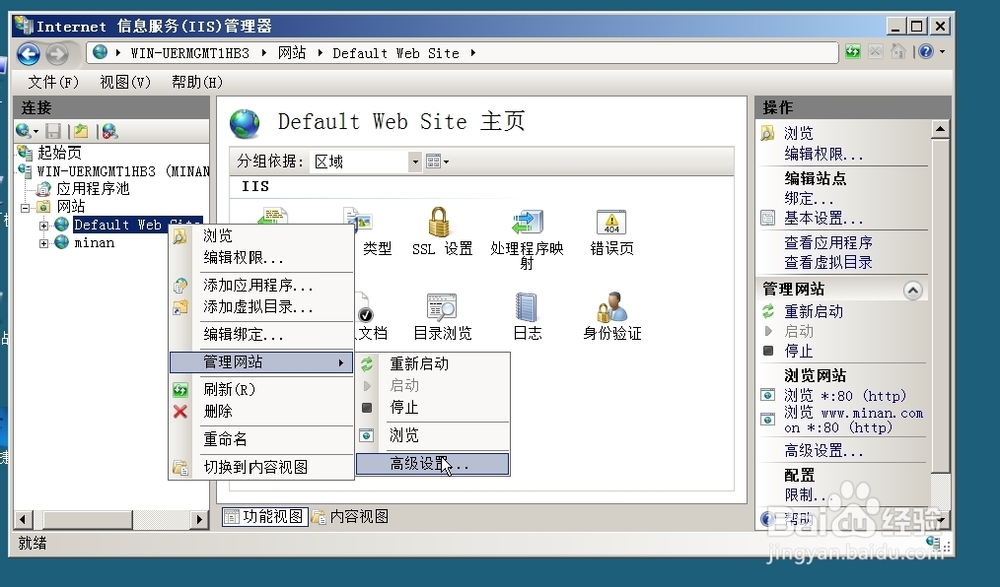Choose 浏览 in the 管理网站 submenu

[432, 436]
